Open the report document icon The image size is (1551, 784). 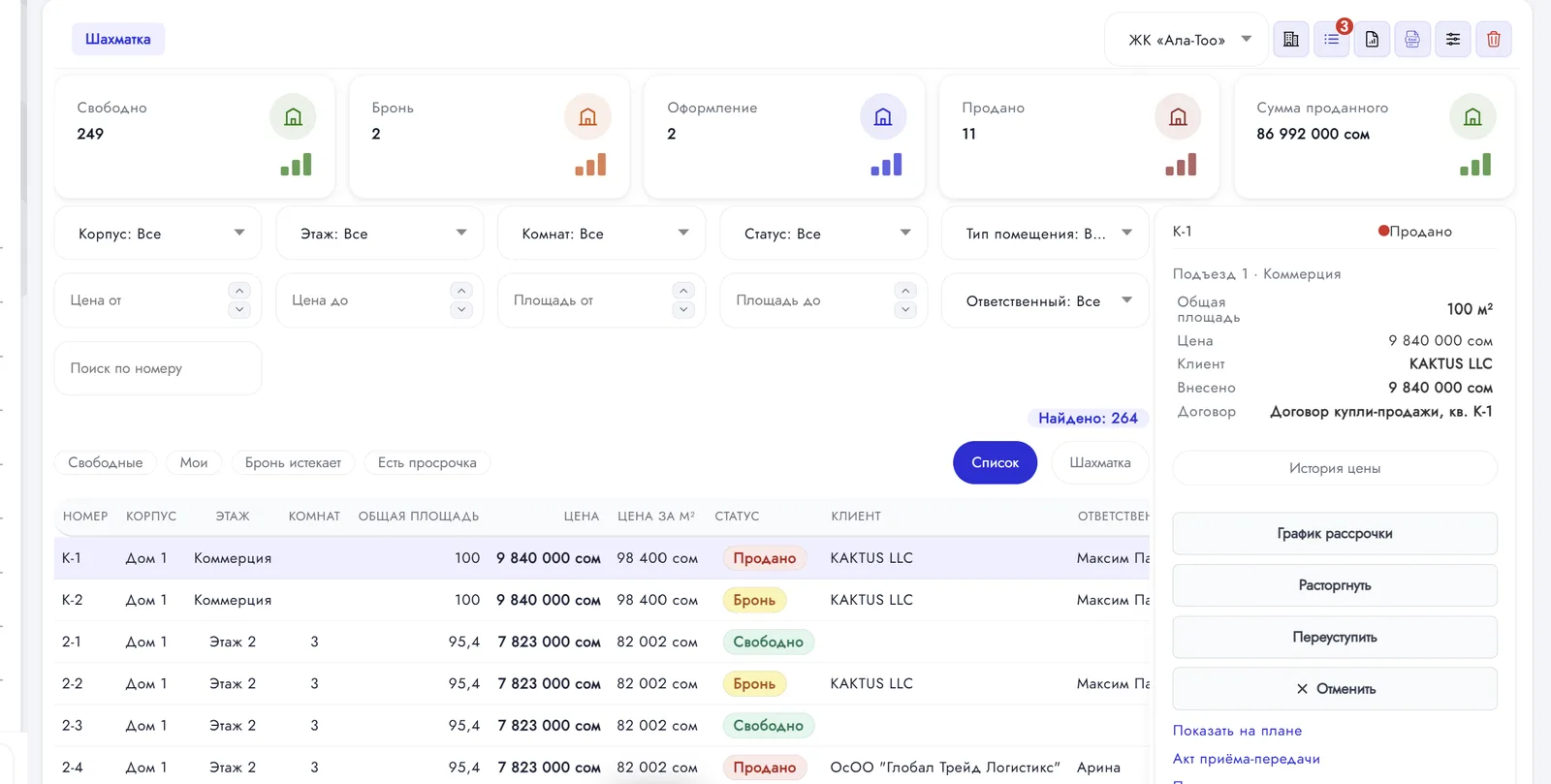pyautogui.click(x=1372, y=40)
